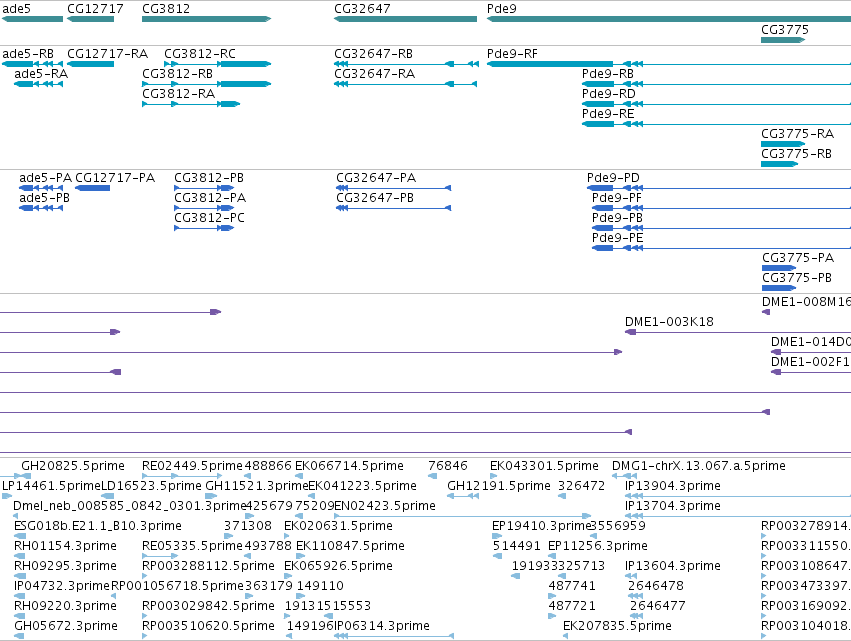Click the CG3775-PA protein bar

click(779, 268)
